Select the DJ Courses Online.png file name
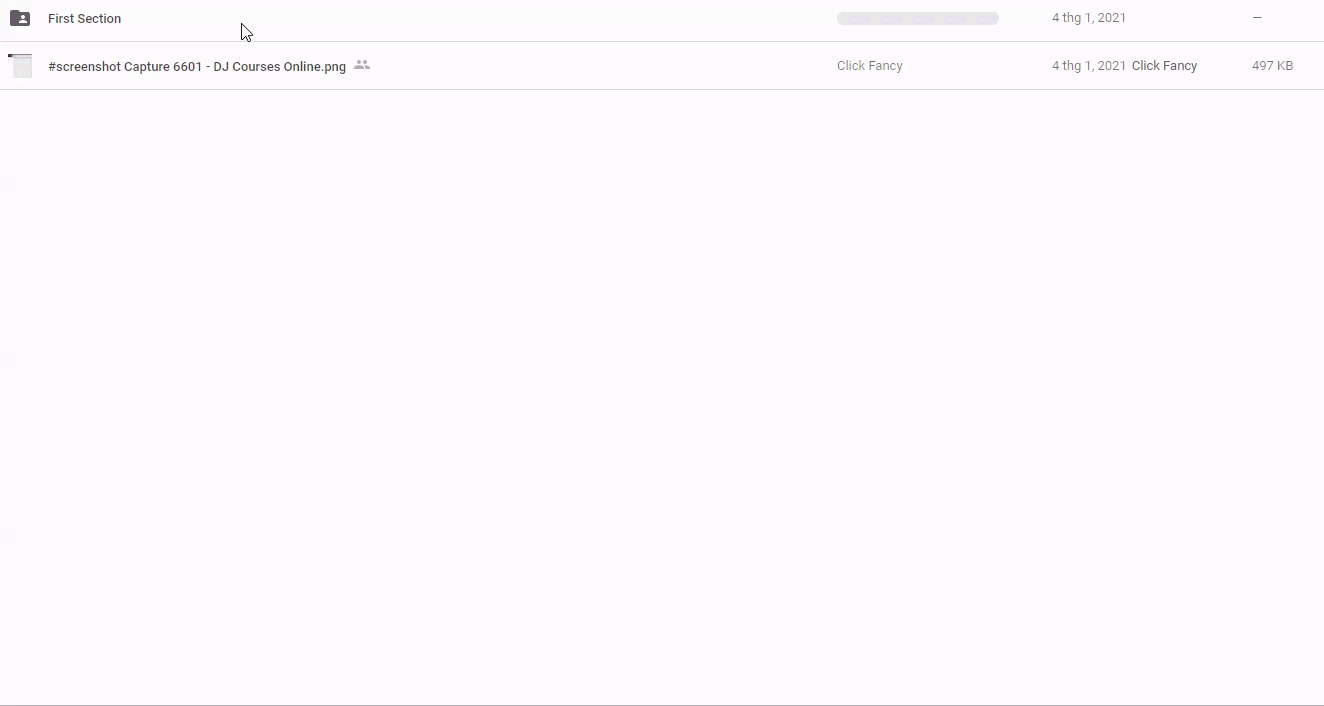This screenshot has width=1324, height=706. [x=197, y=67]
